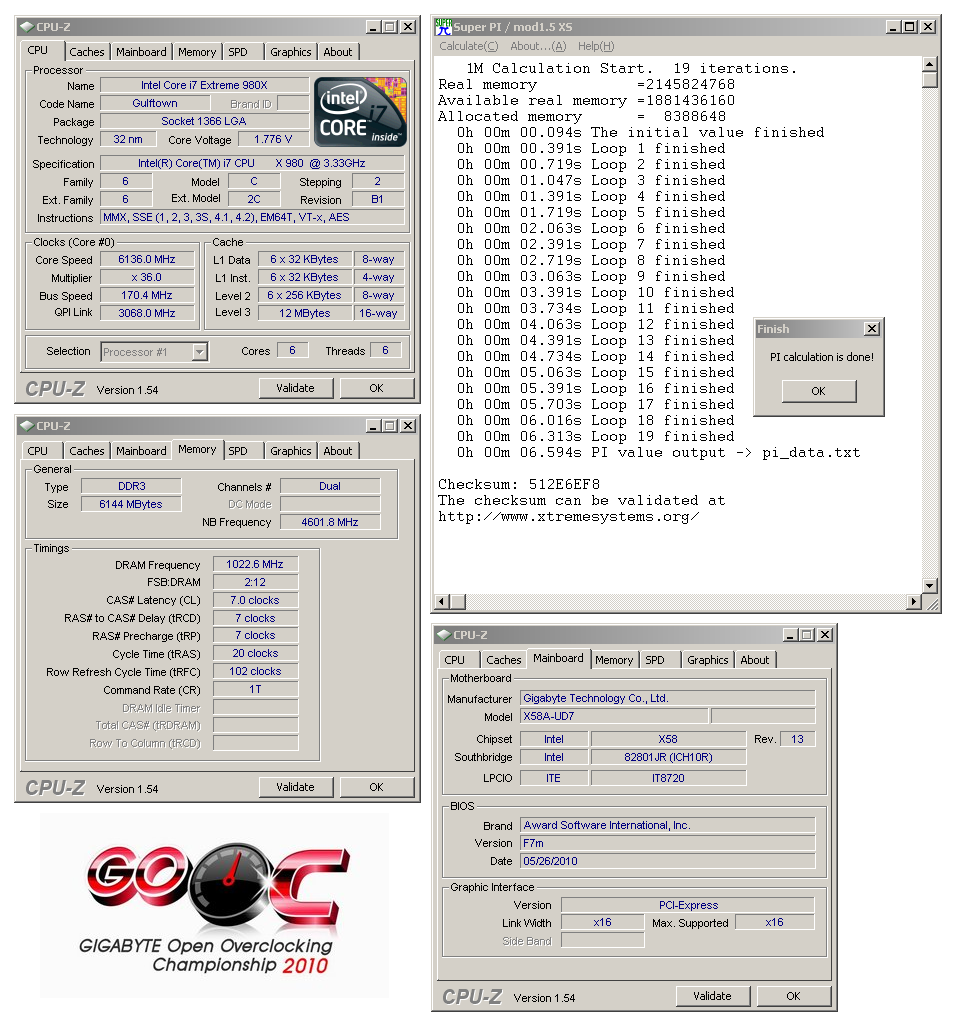Click the Intel Core i7 inside logo
Image resolution: width=955 pixels, height=1033 pixels.
click(360, 112)
